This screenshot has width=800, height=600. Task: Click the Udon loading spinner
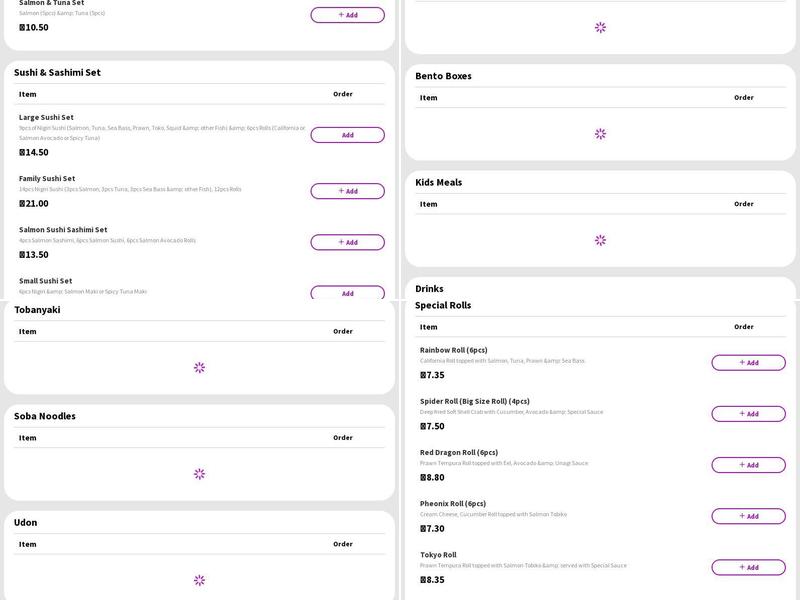tap(199, 580)
